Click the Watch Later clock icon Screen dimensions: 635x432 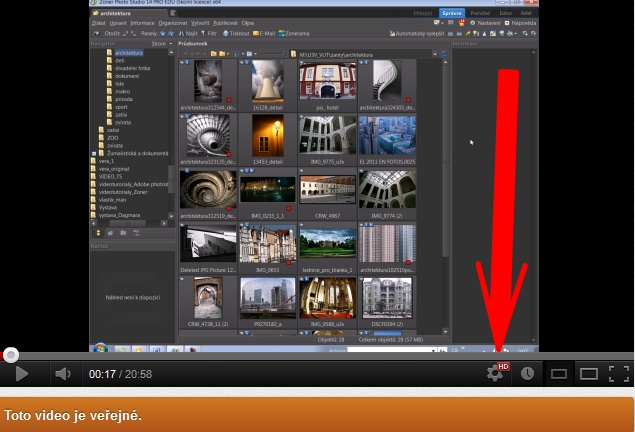pyautogui.click(x=527, y=373)
